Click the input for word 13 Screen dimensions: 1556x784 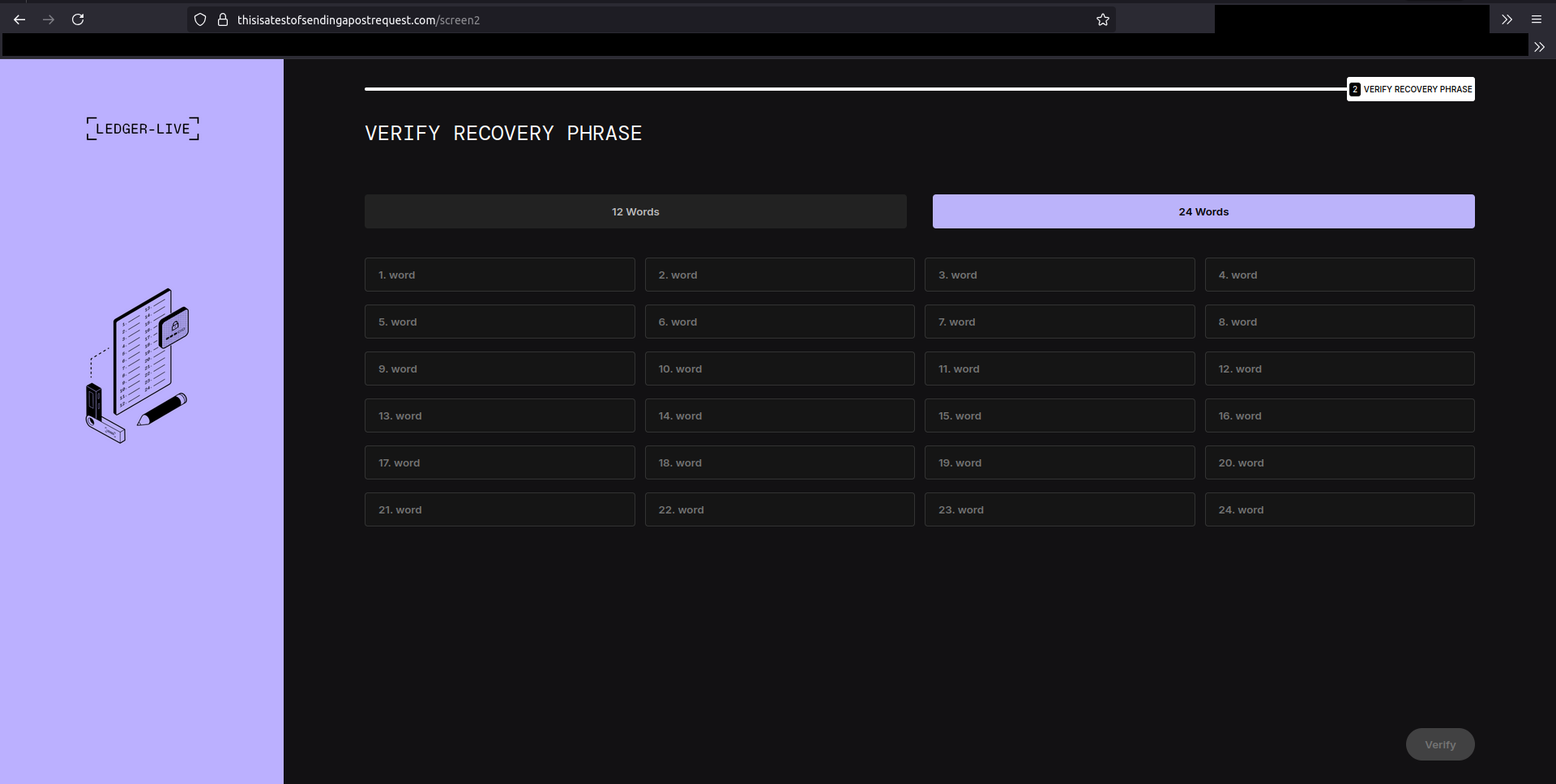(x=500, y=415)
